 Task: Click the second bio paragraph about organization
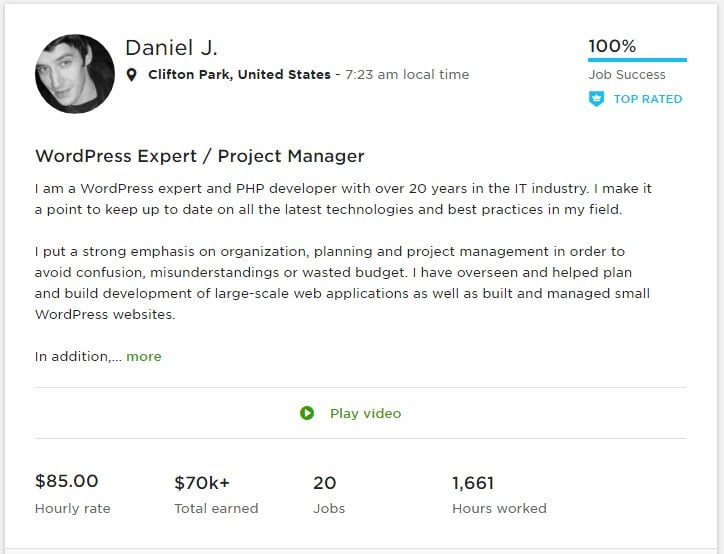coord(343,282)
